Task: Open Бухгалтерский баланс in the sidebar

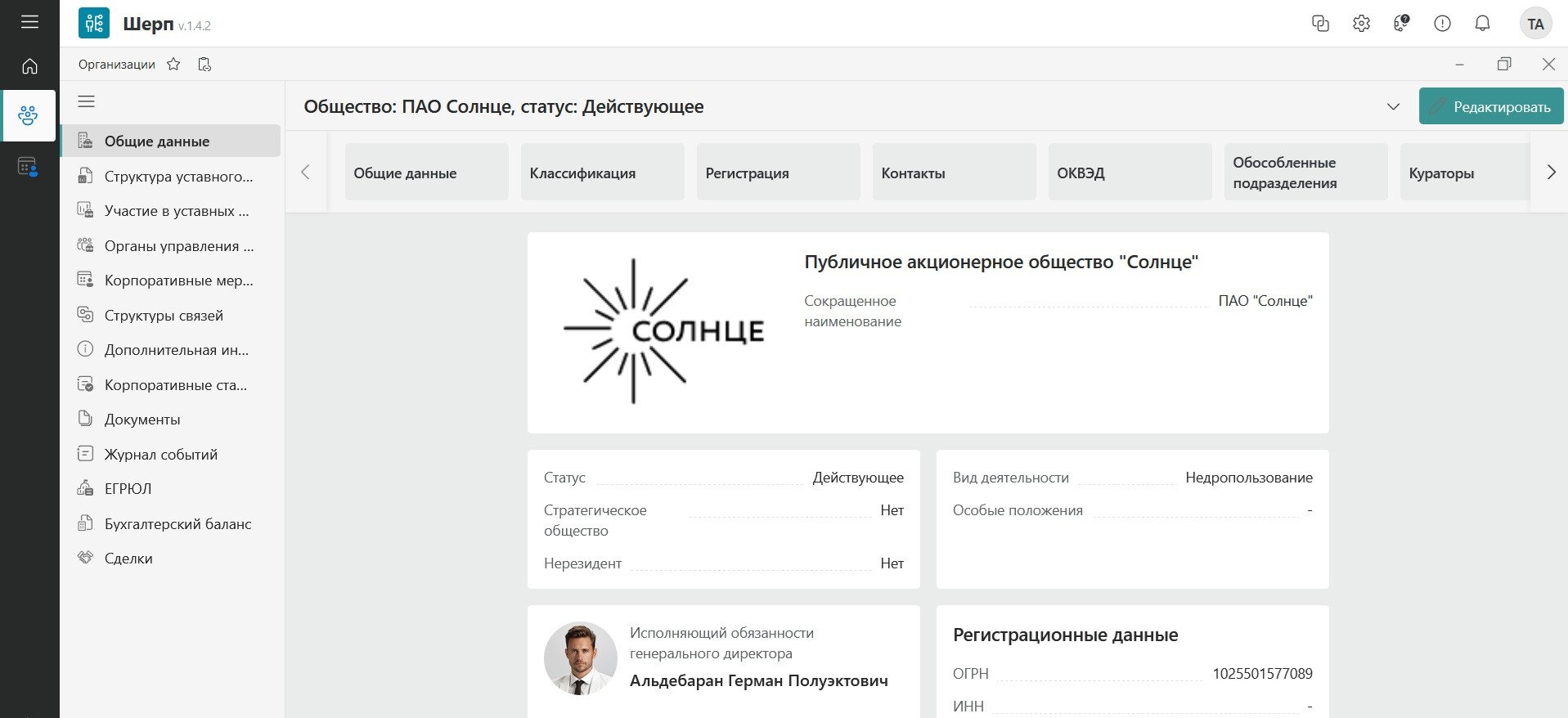Action: (x=177, y=524)
